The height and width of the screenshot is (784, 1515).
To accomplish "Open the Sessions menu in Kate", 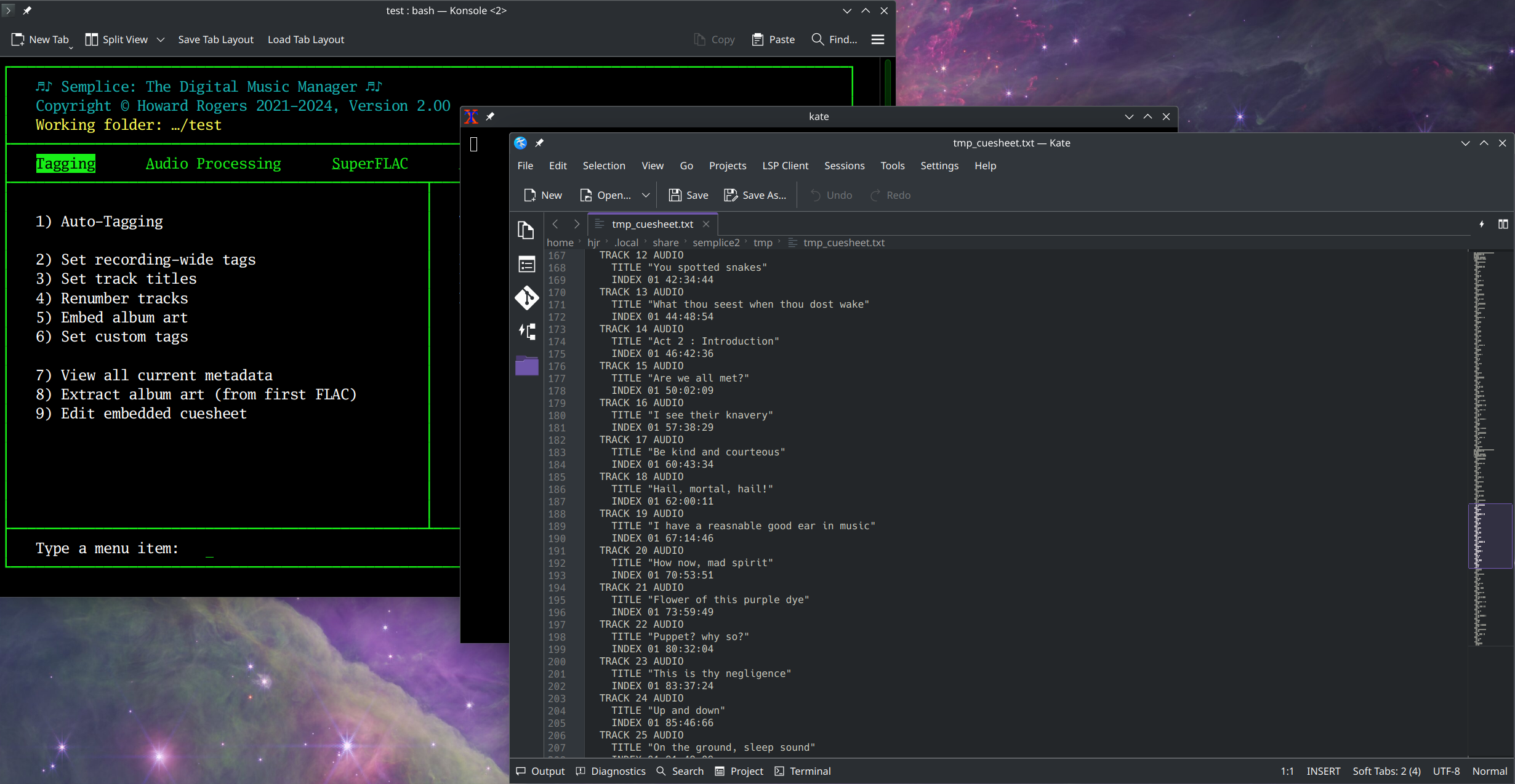I will [x=844, y=166].
